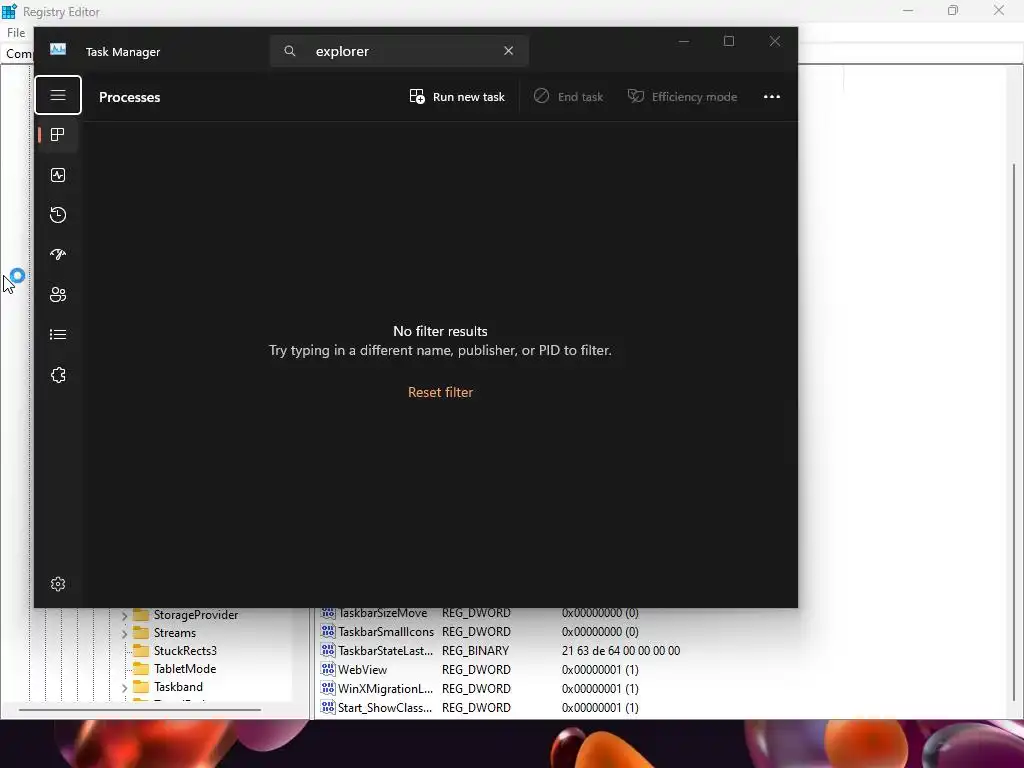1024x768 pixels.
Task: Open Task Manager hamburger navigation menu
Action: point(58,95)
